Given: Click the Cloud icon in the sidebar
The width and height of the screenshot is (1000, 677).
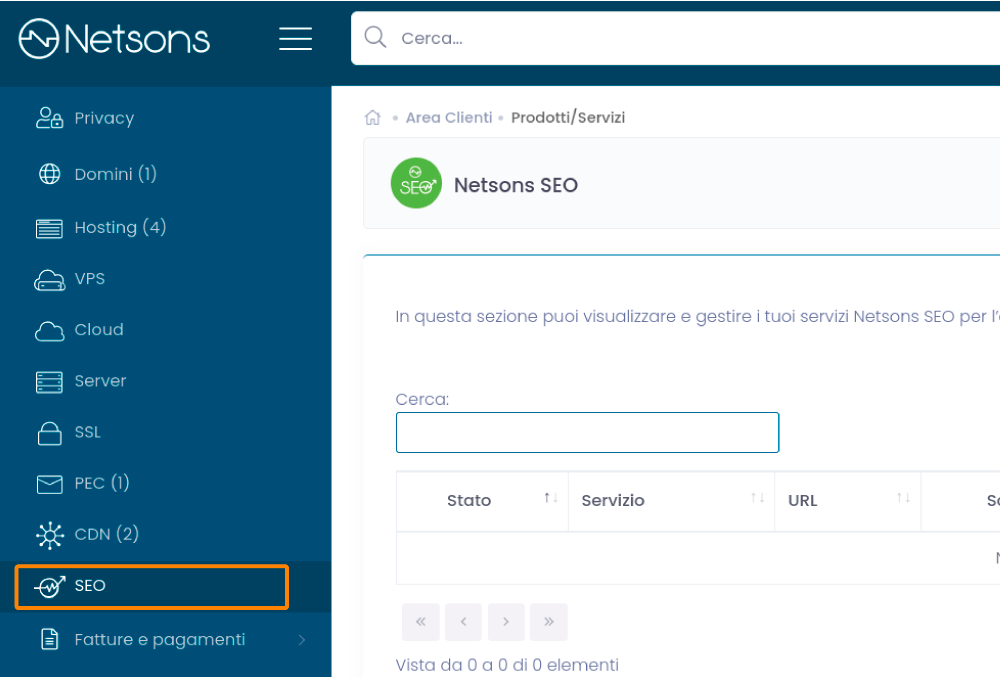Looking at the screenshot, I should click(x=49, y=331).
